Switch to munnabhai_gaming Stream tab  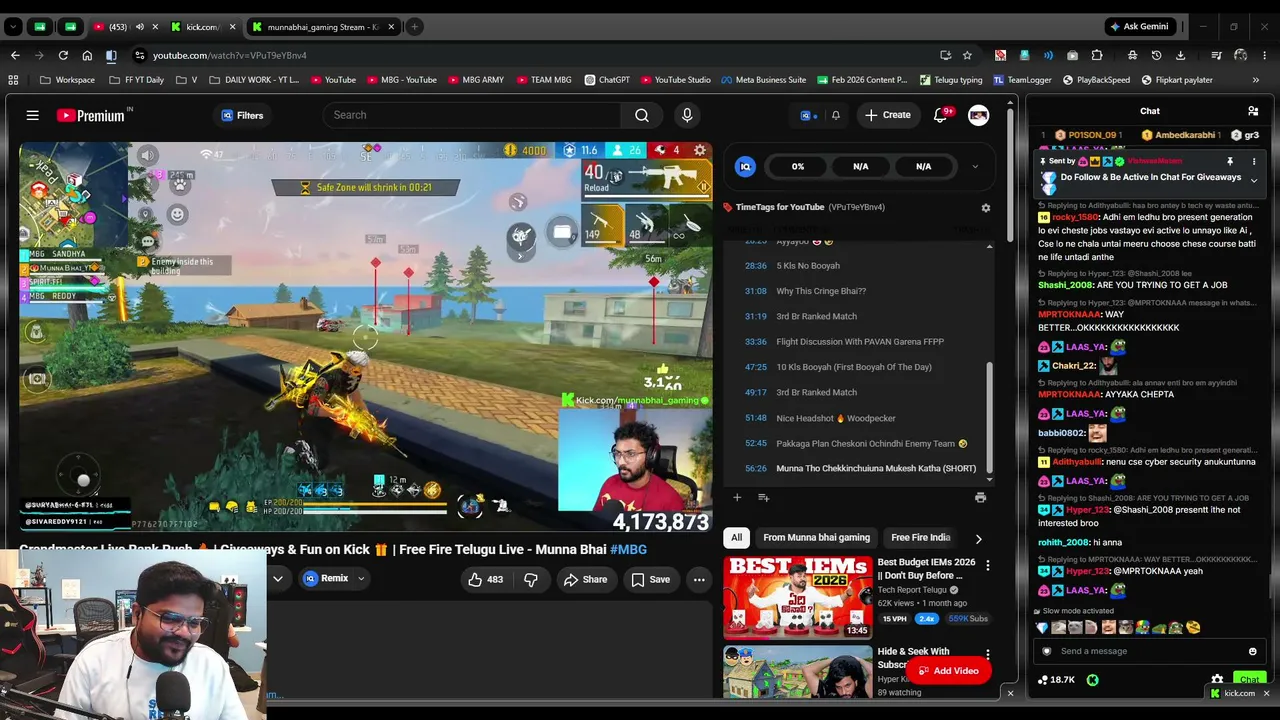pos(323,27)
